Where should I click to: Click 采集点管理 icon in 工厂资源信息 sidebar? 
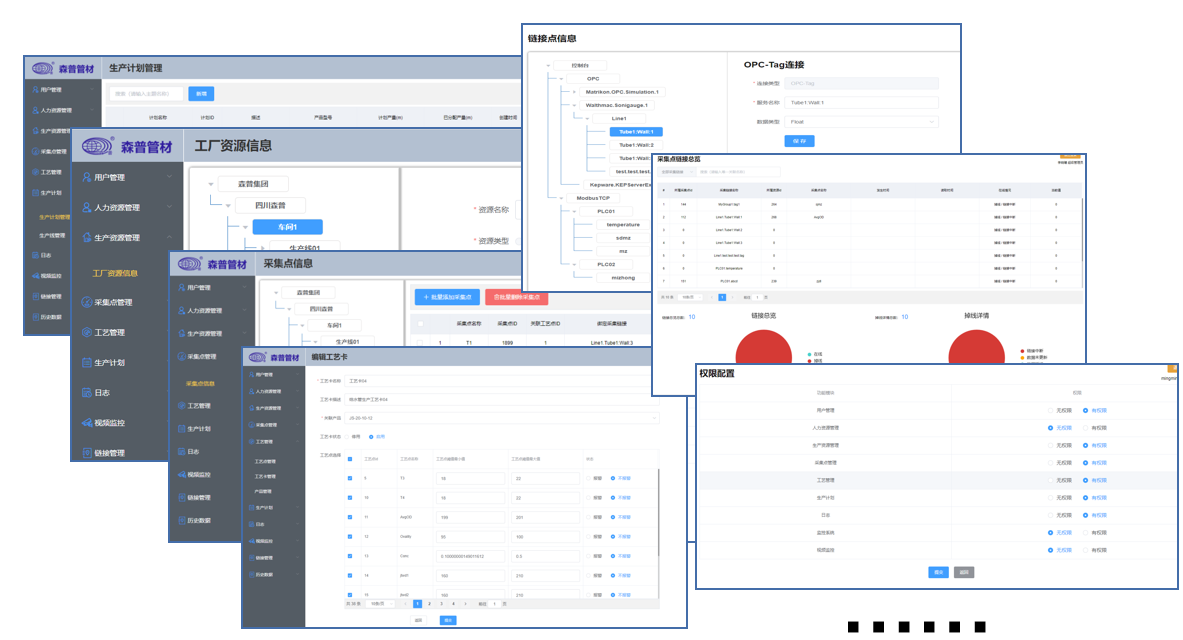tap(87, 302)
